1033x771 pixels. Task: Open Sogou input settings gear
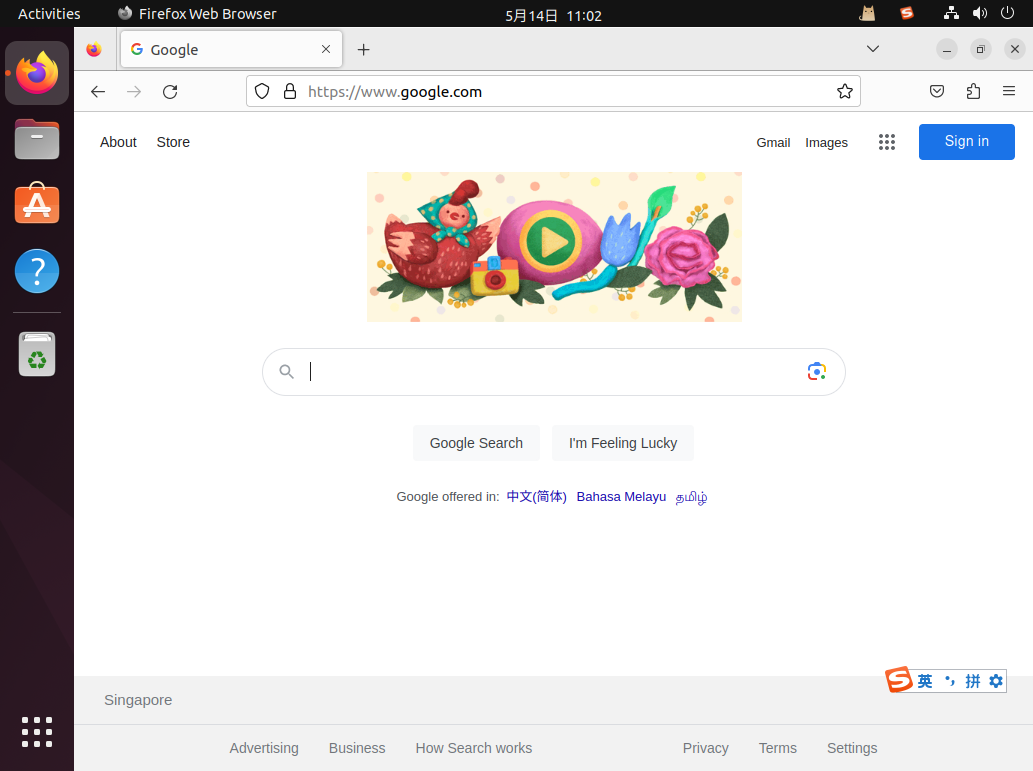click(x=996, y=681)
